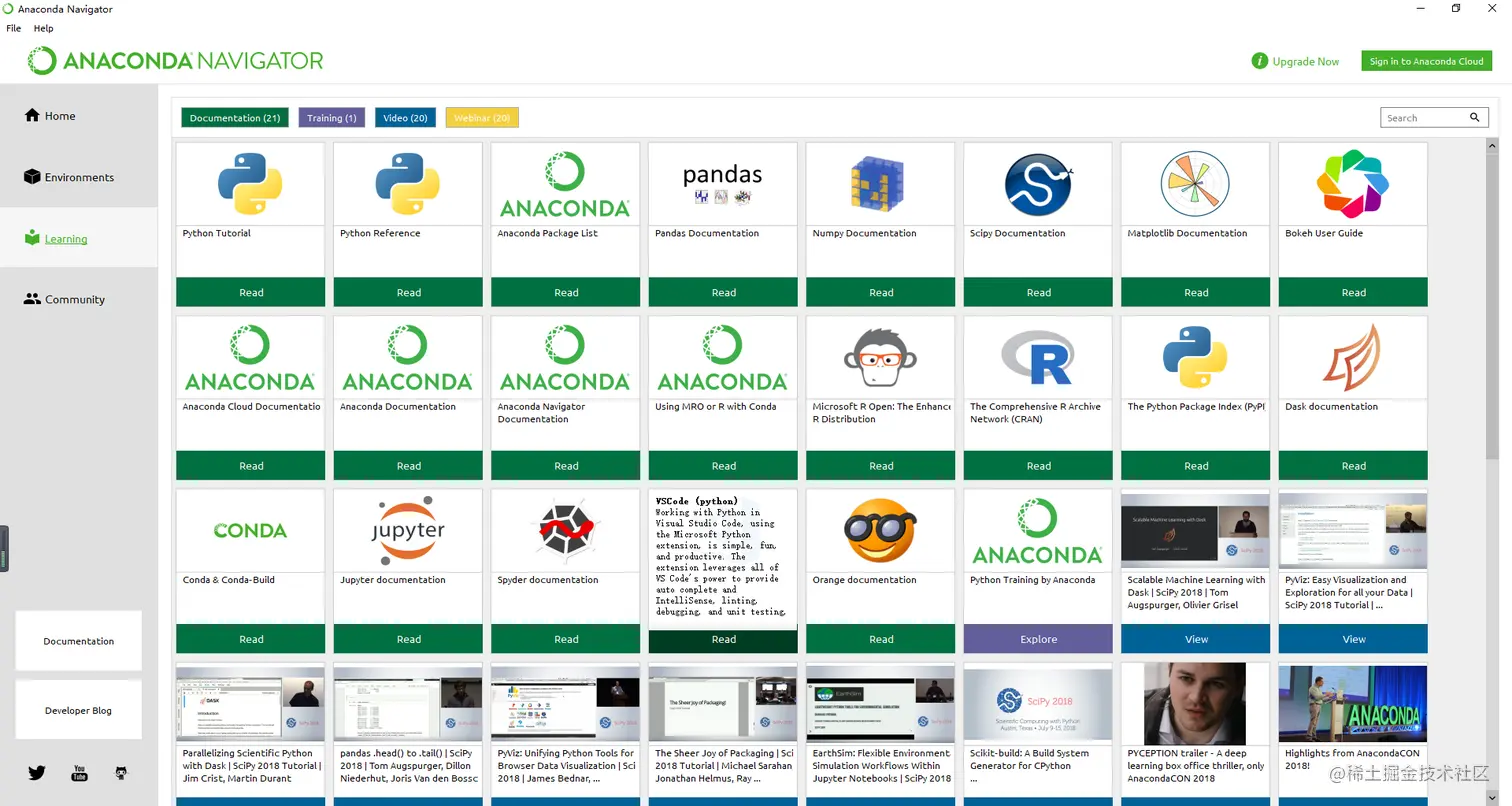Click the Learning book icon

[x=32, y=238]
